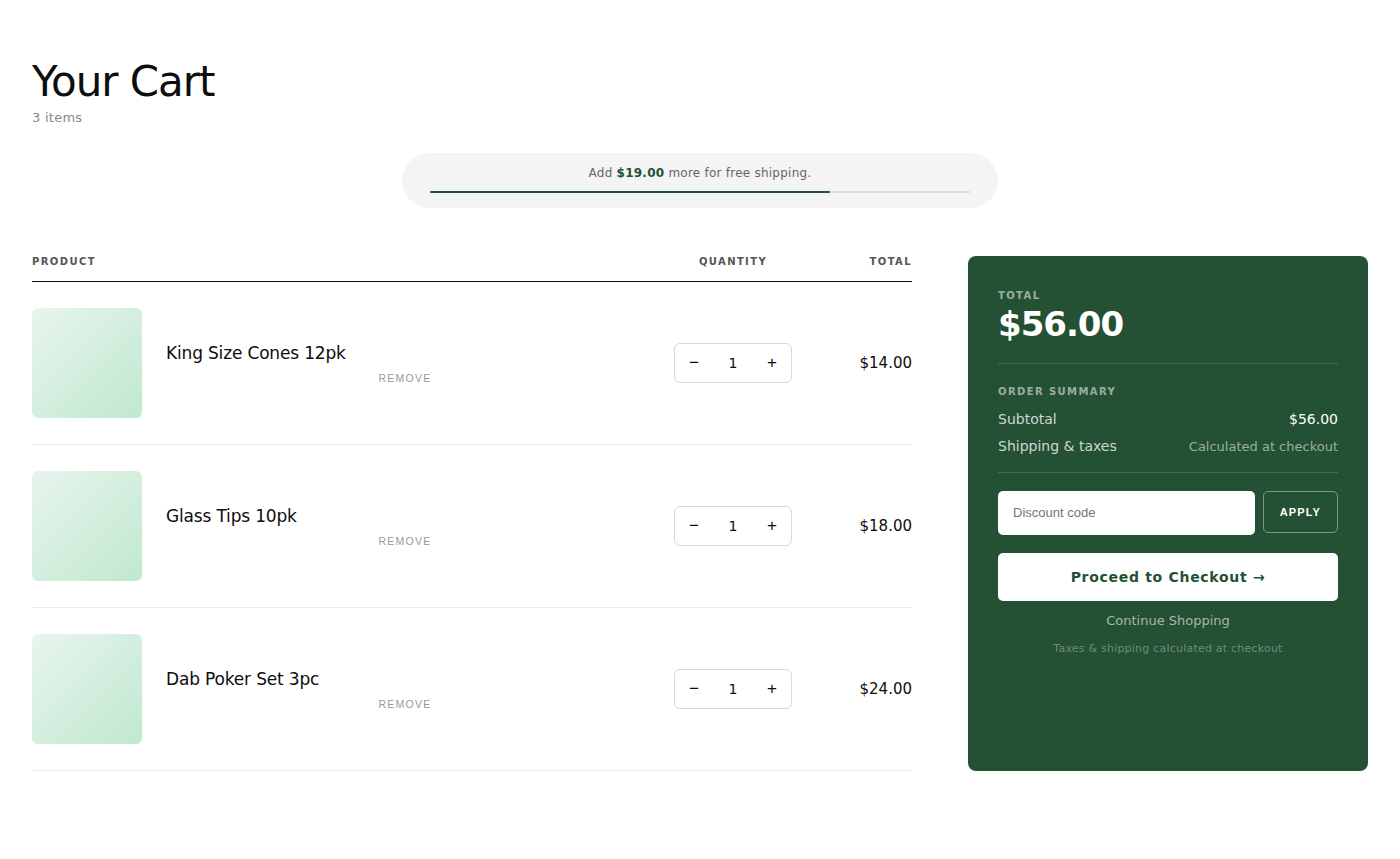
Task: Click the quantity value for Dab Poker Set
Action: pyautogui.click(x=733, y=689)
